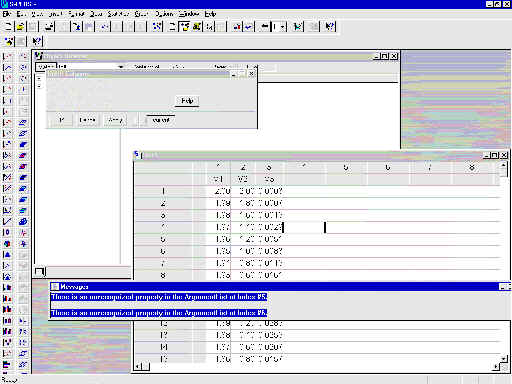Open the Options menu
Screen dimensions: 512x384
click(x=164, y=14)
